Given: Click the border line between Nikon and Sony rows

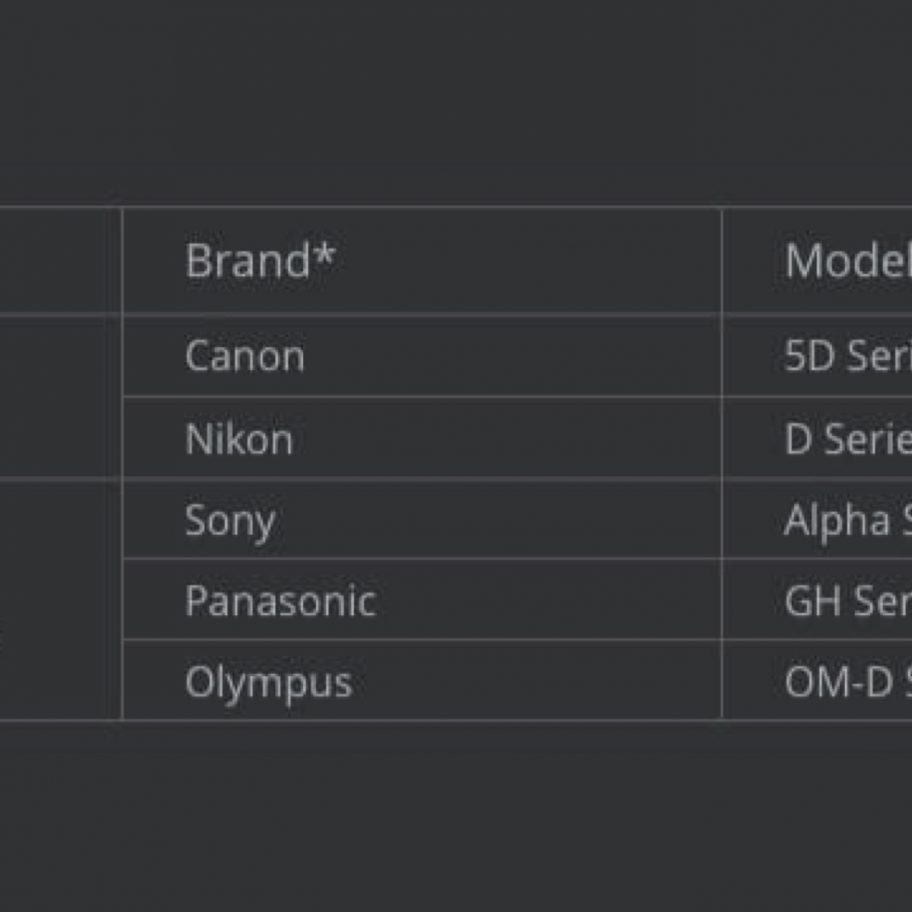Looking at the screenshot, I should point(420,479).
